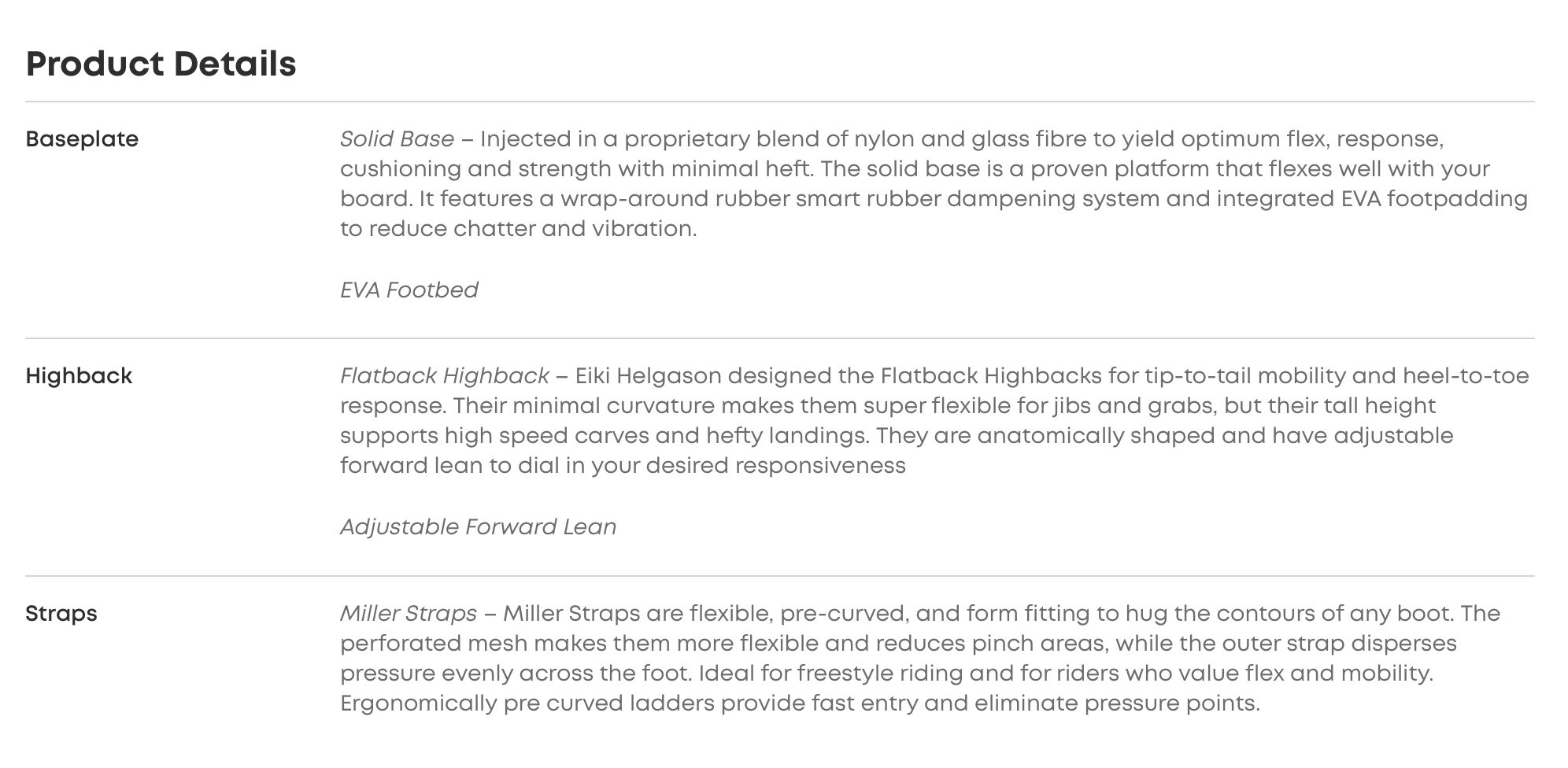Click the italic Miller Straps title
Viewport: 1568px width, 768px height.
(x=408, y=614)
